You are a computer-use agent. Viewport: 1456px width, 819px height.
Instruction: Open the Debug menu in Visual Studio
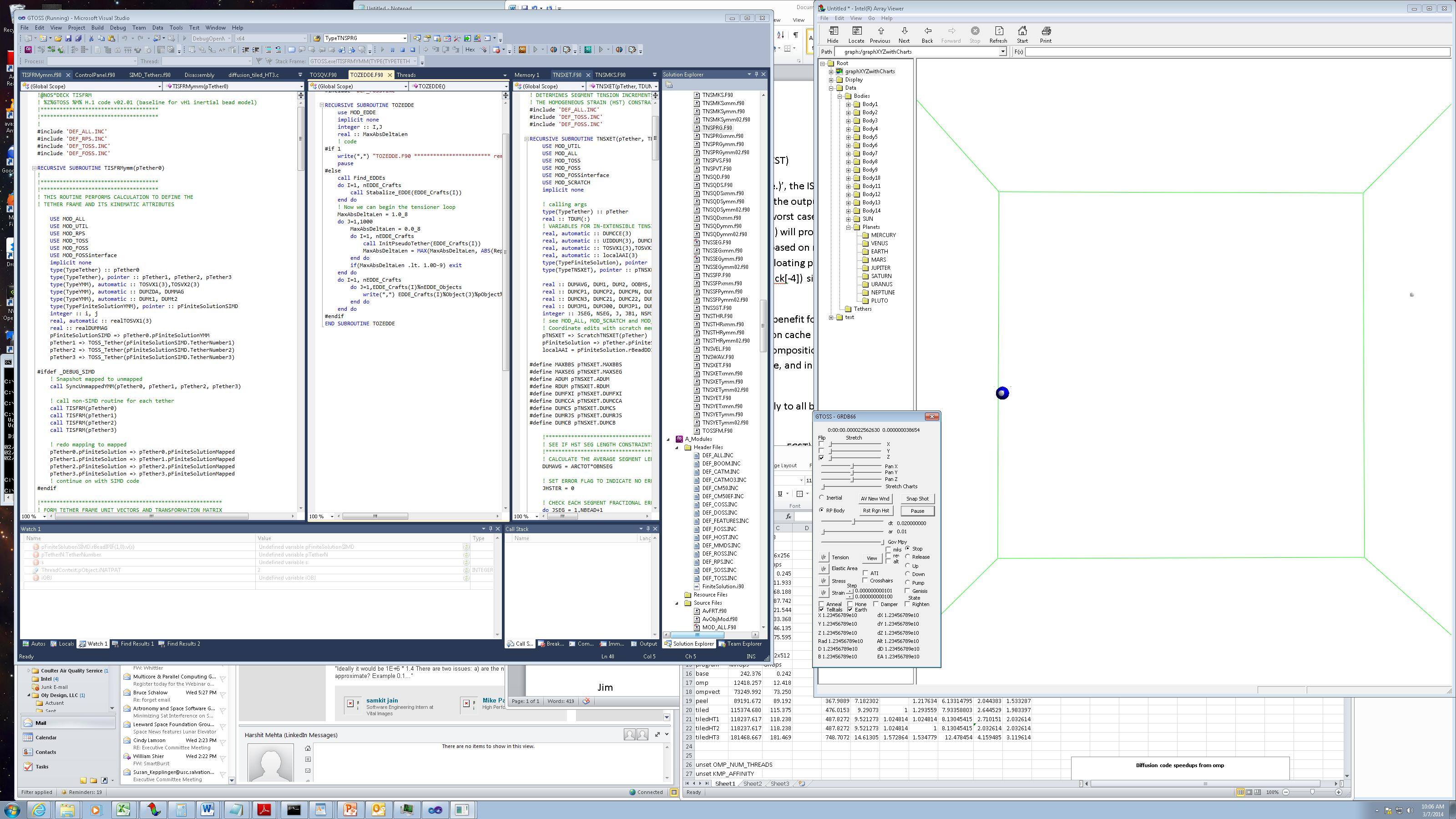117,27
